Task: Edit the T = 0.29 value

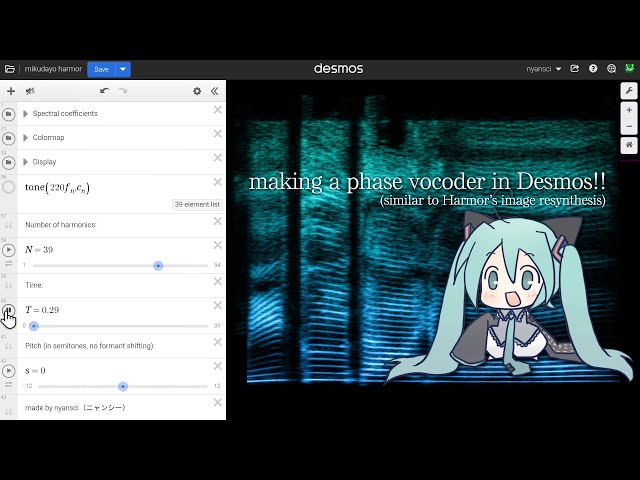Action: 42,310
